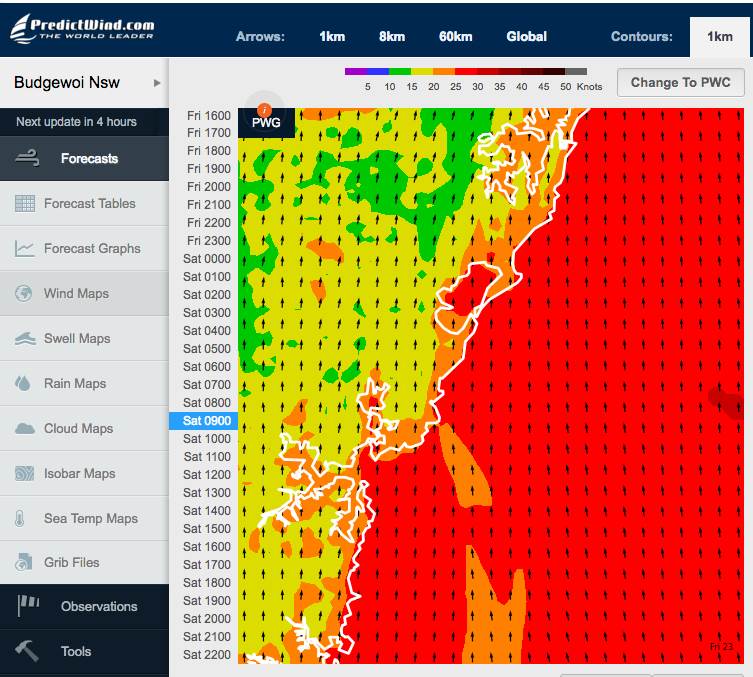This screenshot has height=677, width=753.
Task: Select 1km arrows resolution
Action: pyautogui.click(x=332, y=37)
